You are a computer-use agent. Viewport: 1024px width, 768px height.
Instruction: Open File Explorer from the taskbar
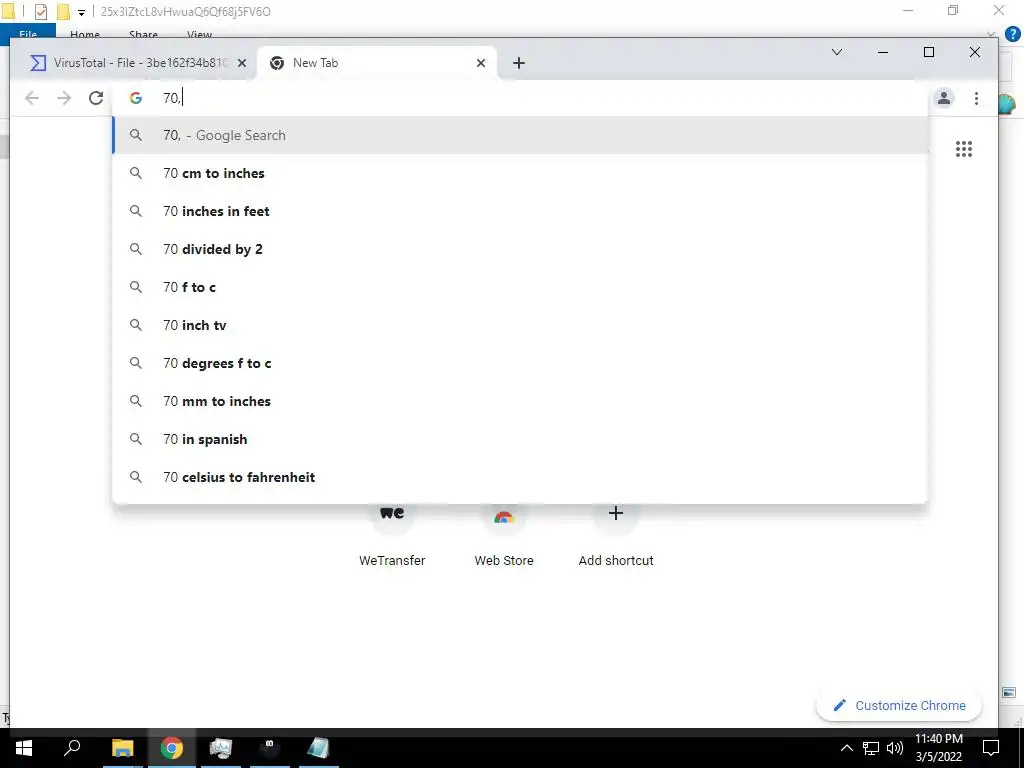point(122,748)
